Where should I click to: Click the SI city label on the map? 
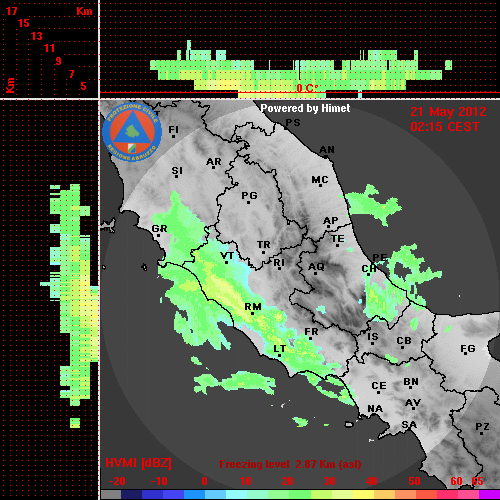pos(177,171)
